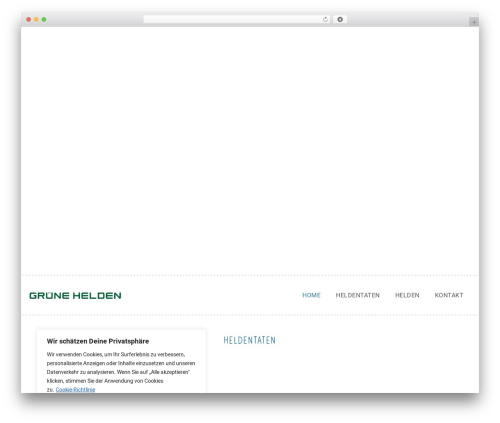Open the HELDEN navigation item
Image resolution: width=500 pixels, height=423 pixels.
click(407, 295)
